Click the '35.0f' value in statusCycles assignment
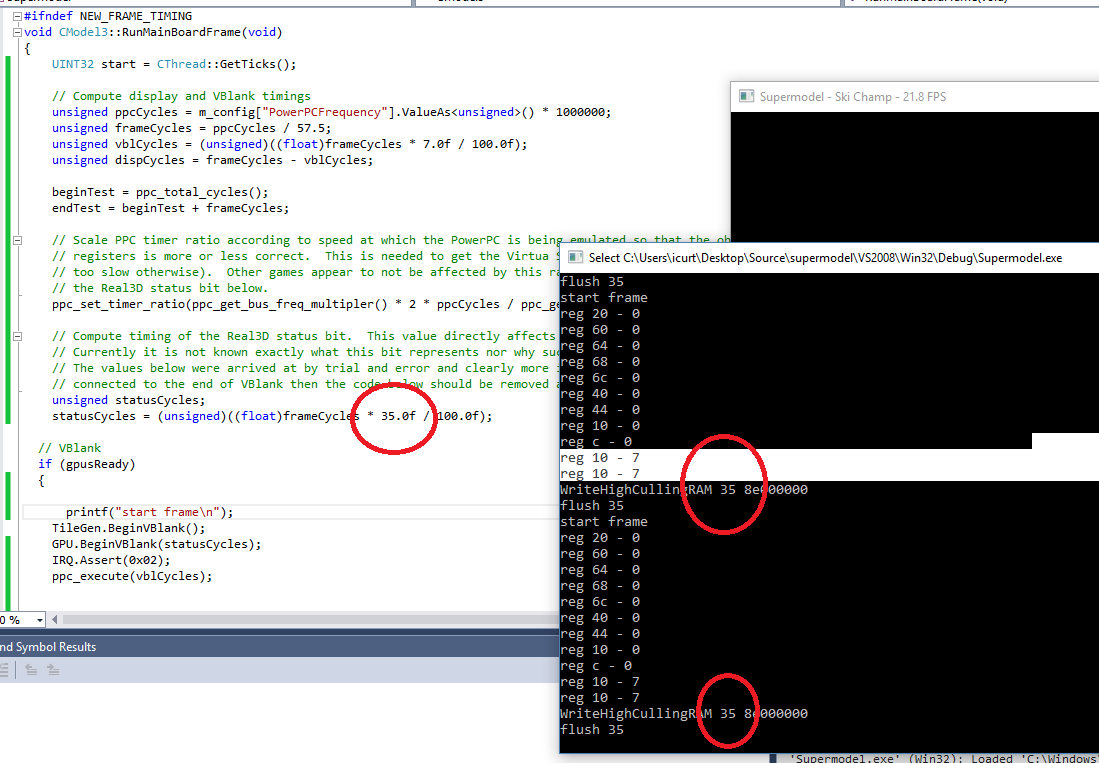The height and width of the screenshot is (763, 1099). (x=398, y=416)
